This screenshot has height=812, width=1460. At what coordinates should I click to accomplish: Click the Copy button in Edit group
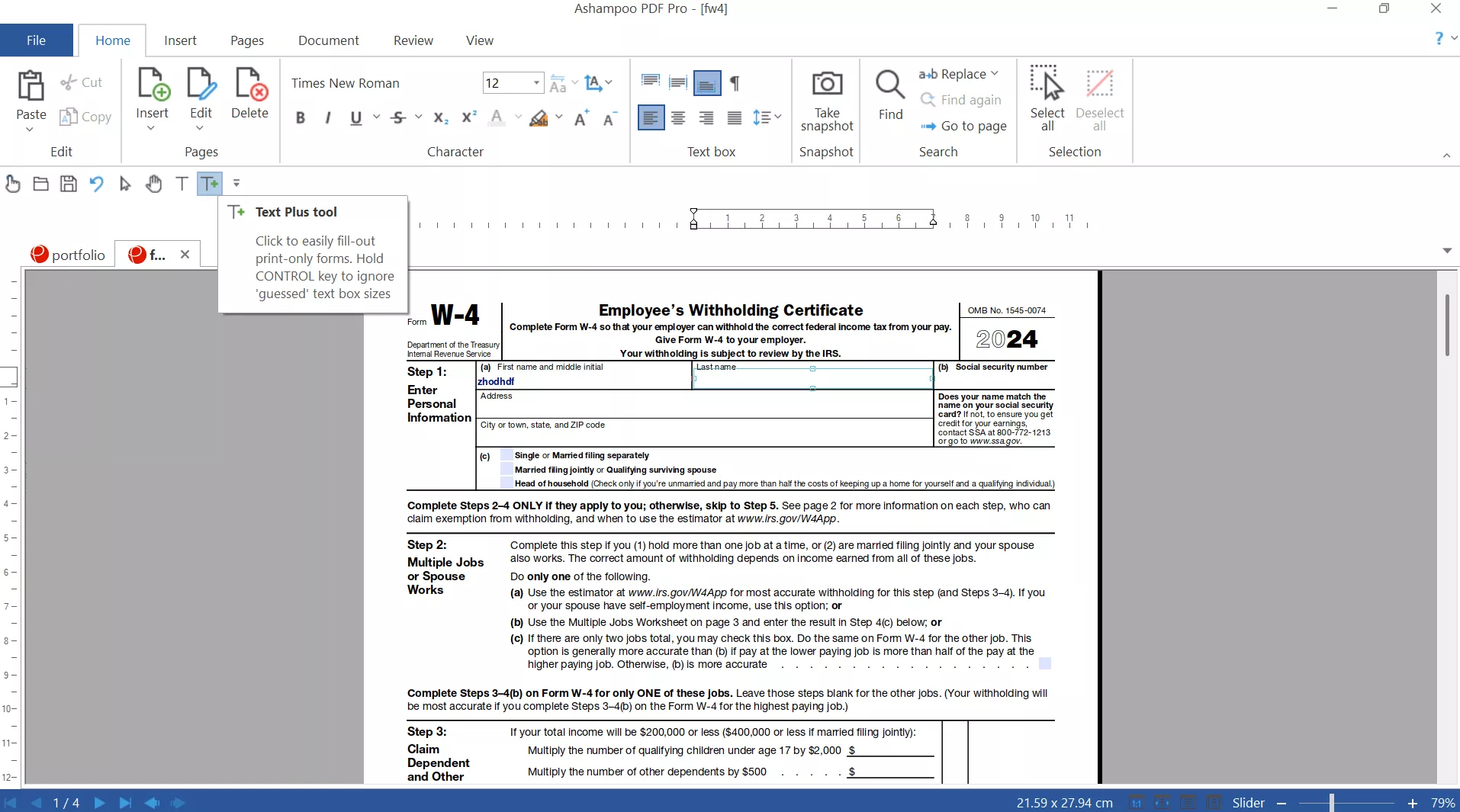click(x=85, y=117)
